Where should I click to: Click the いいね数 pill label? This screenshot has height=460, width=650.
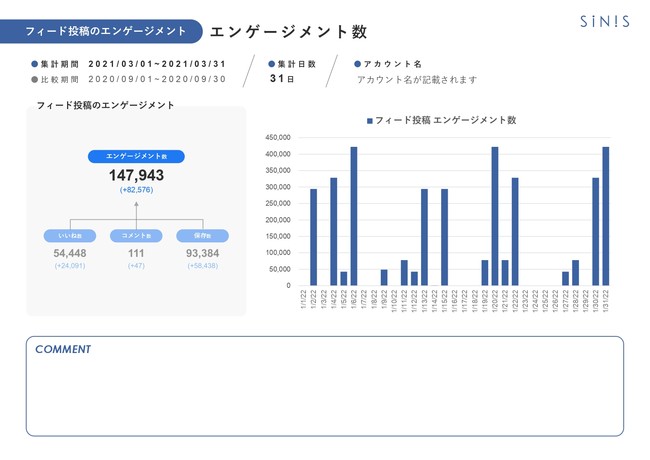pos(70,236)
